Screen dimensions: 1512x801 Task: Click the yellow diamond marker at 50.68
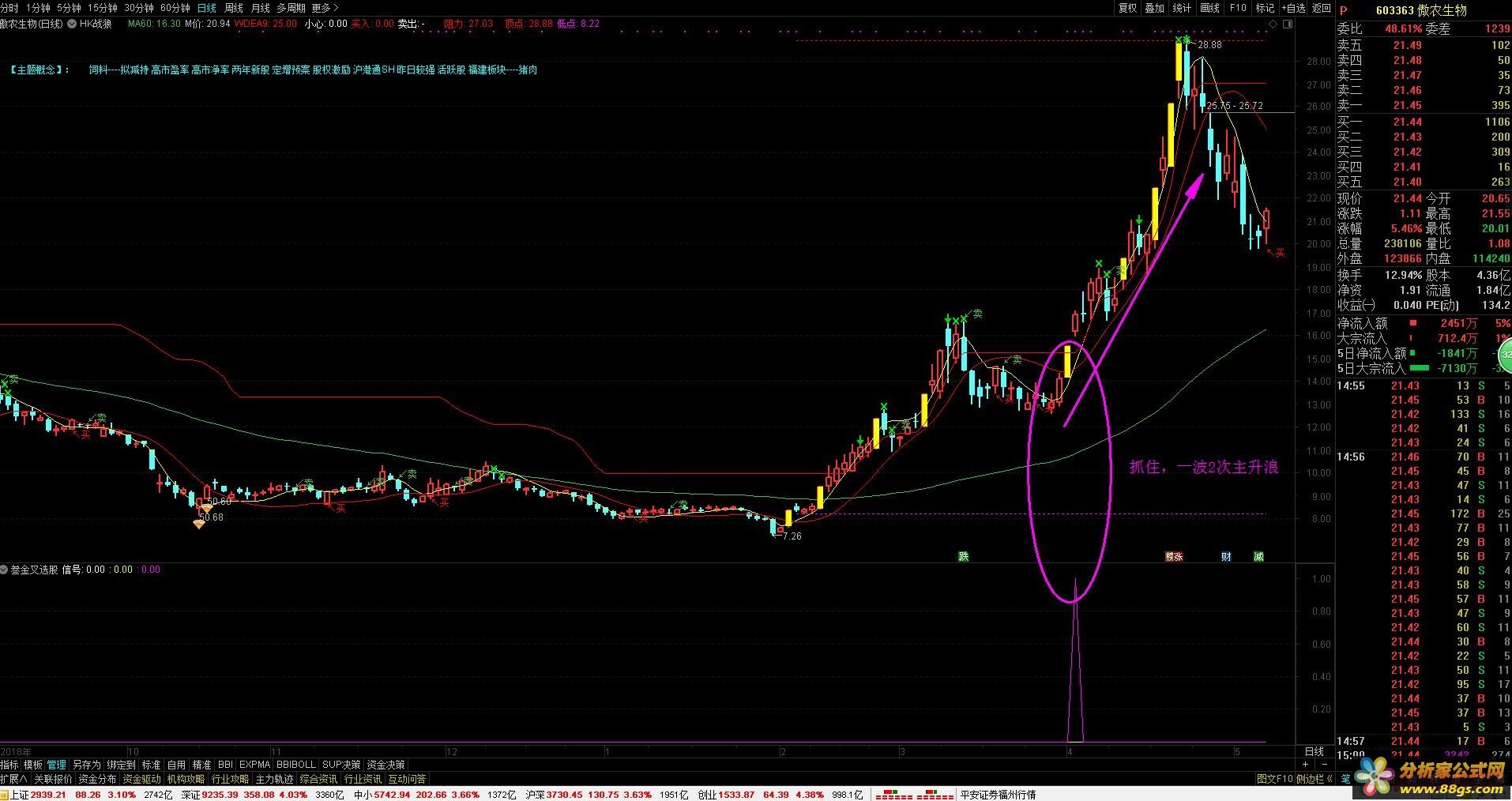pyautogui.click(x=199, y=525)
